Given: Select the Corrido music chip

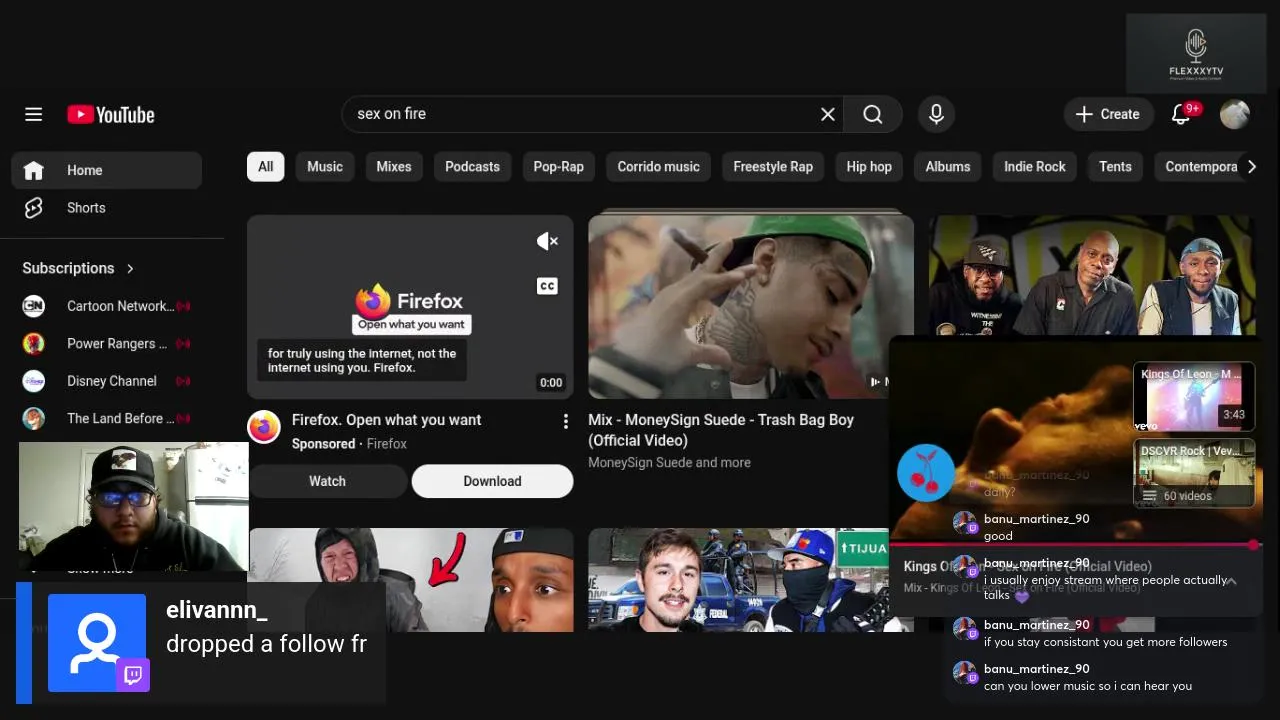Looking at the screenshot, I should (x=659, y=167).
